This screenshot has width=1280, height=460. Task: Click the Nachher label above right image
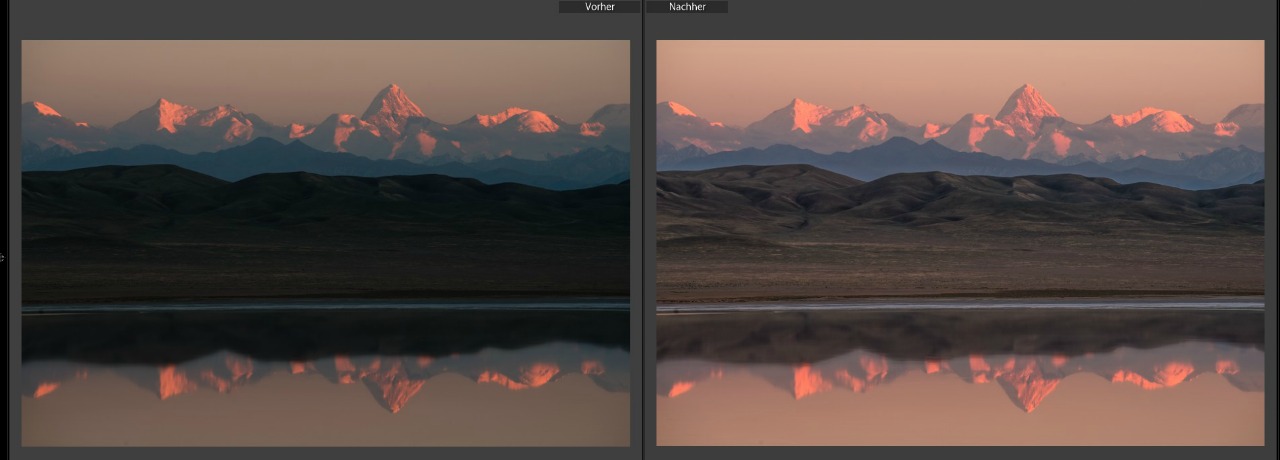(x=687, y=7)
